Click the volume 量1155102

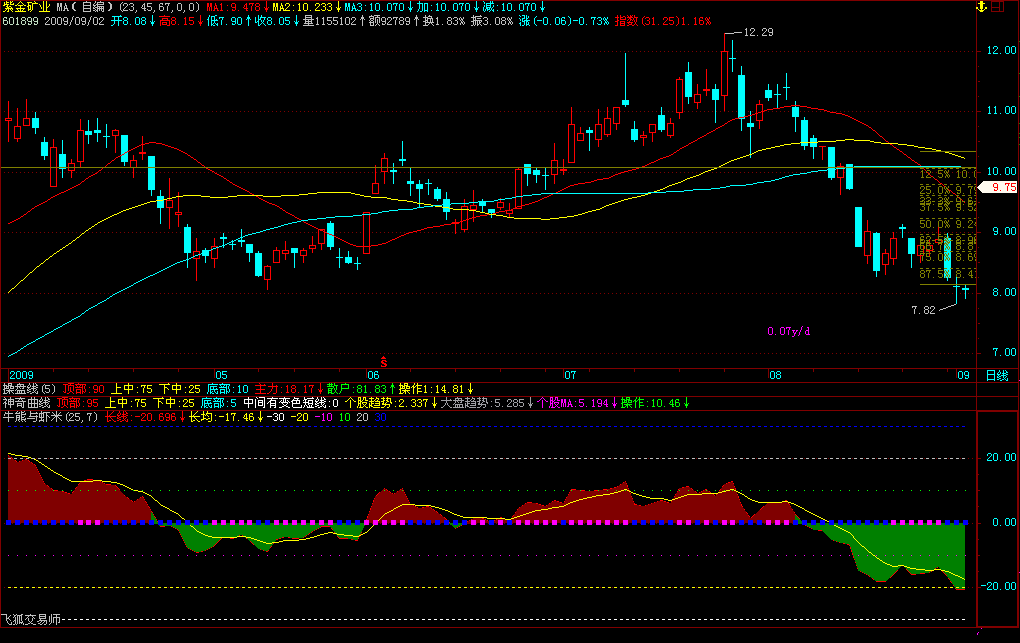[330, 21]
